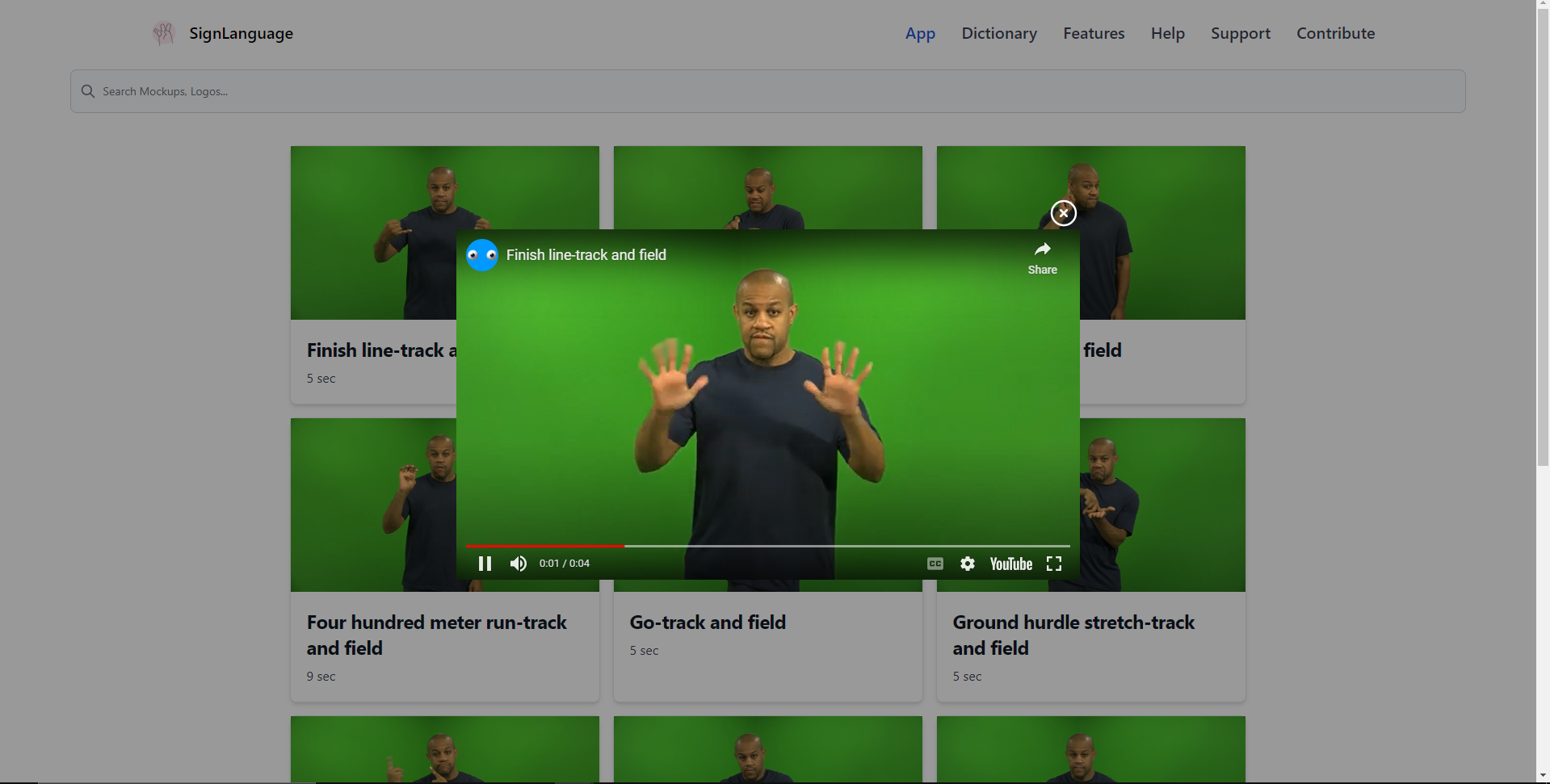
Task: Toggle closed captions CC in the player
Action: coord(935,564)
